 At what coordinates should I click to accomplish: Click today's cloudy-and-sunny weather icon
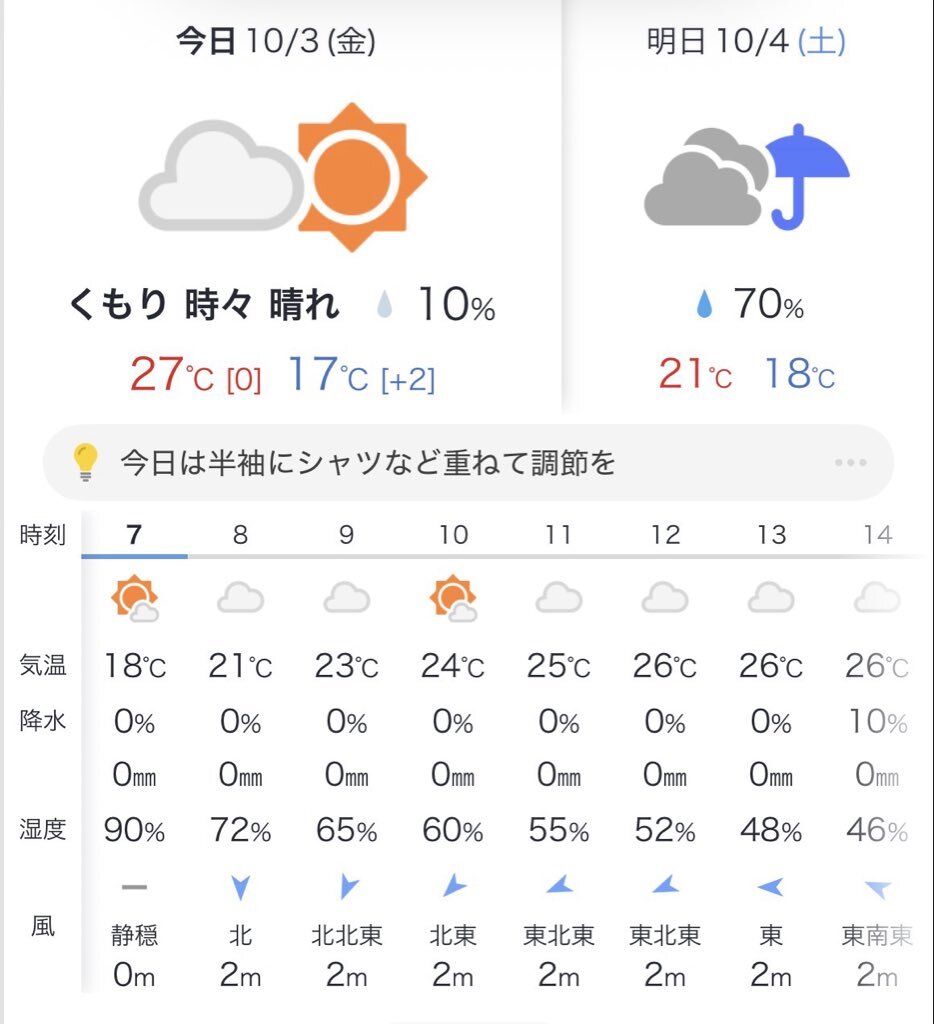point(283,178)
